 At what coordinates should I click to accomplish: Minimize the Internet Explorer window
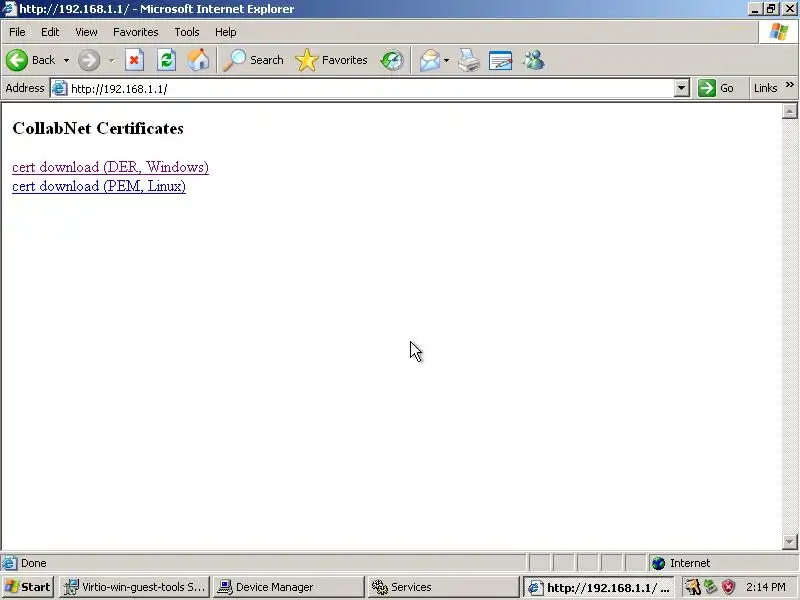[755, 9]
